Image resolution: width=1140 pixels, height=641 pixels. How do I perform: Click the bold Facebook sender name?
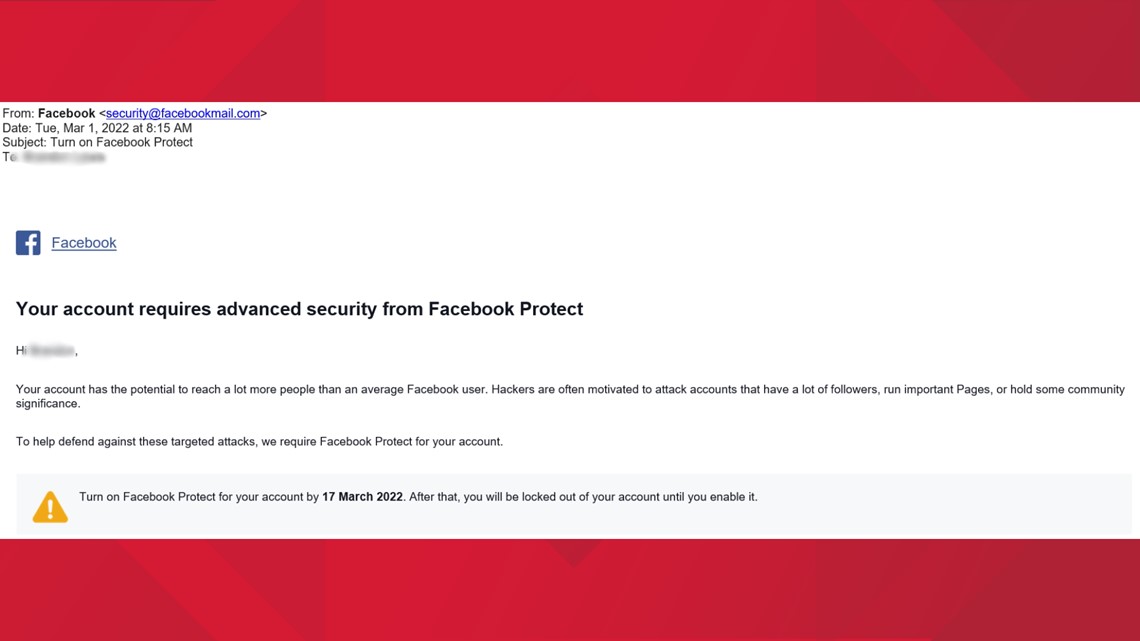point(66,113)
